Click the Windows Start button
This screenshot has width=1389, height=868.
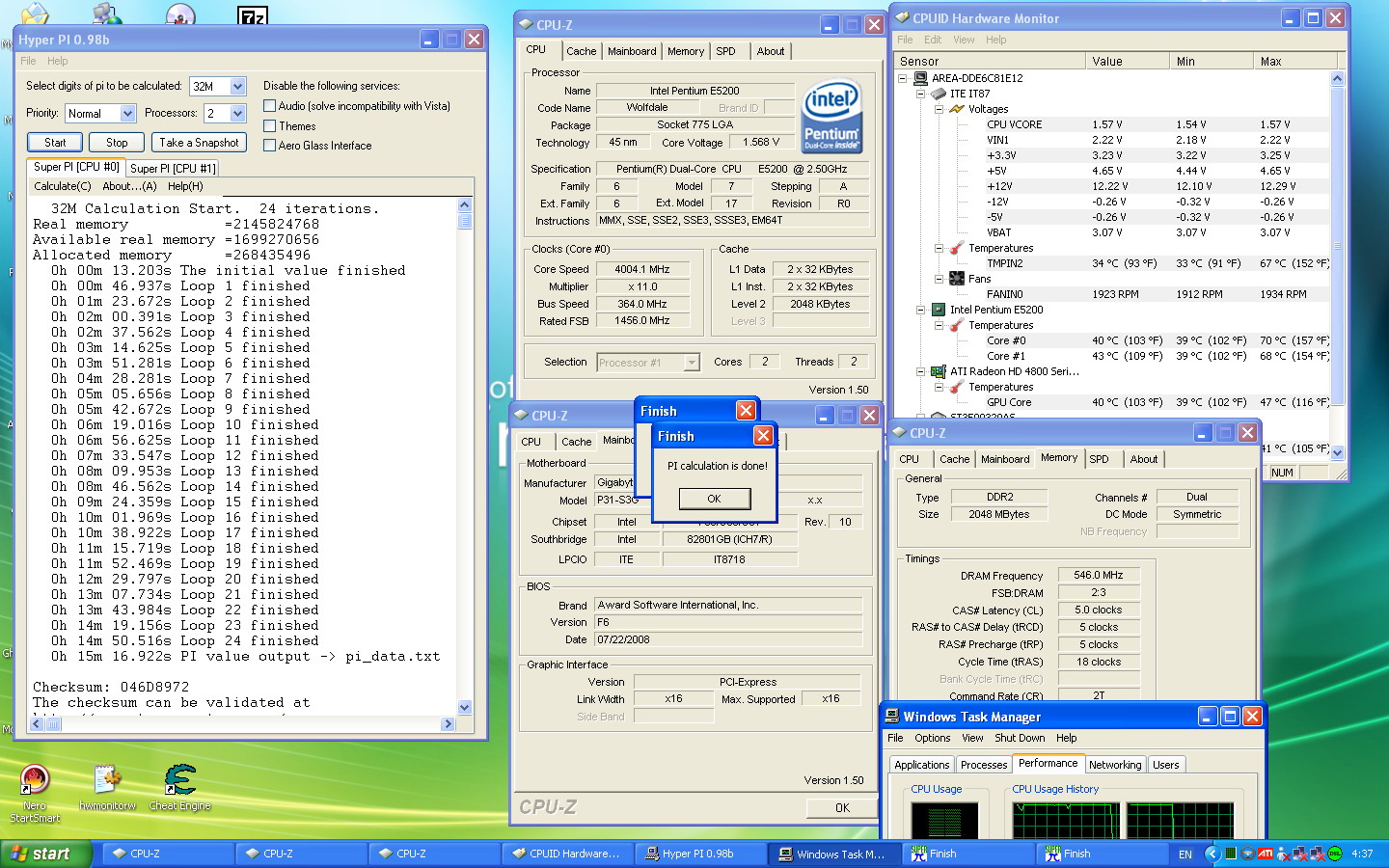pos(45,854)
